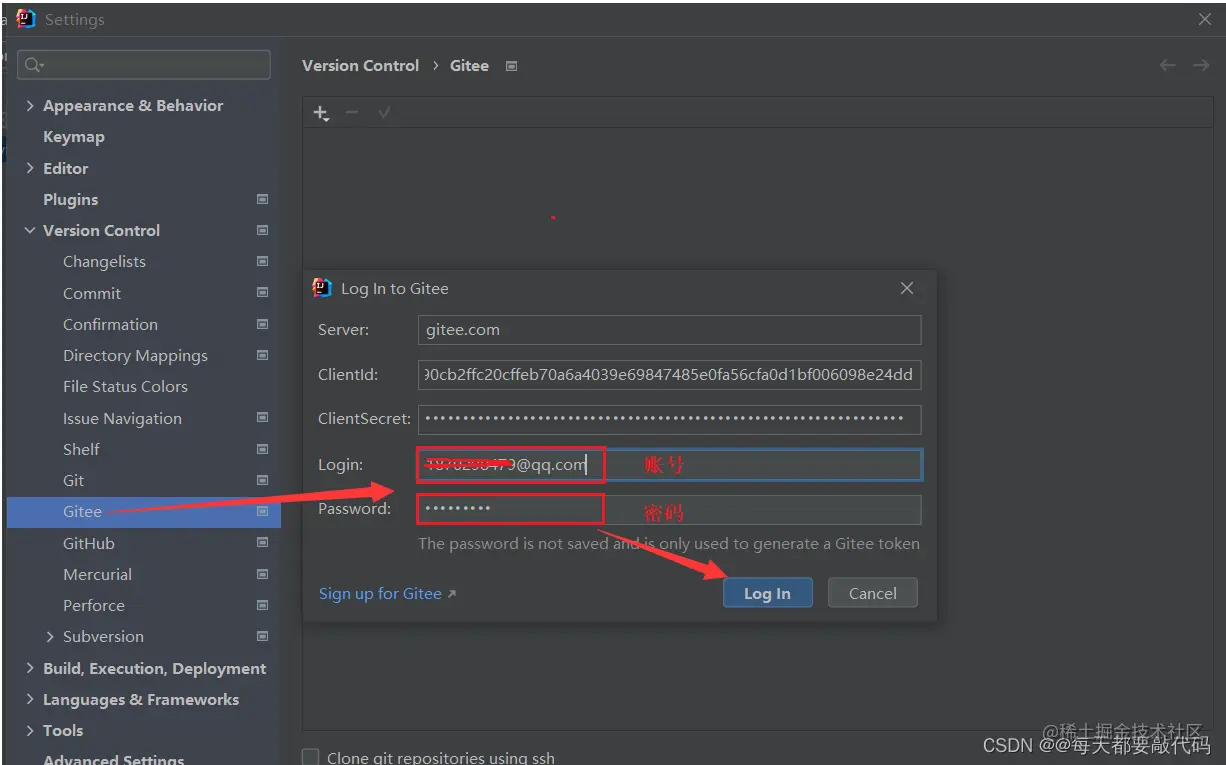The image size is (1226, 765).
Task: Enable Clone git repositories using ssh
Action: coord(311,757)
